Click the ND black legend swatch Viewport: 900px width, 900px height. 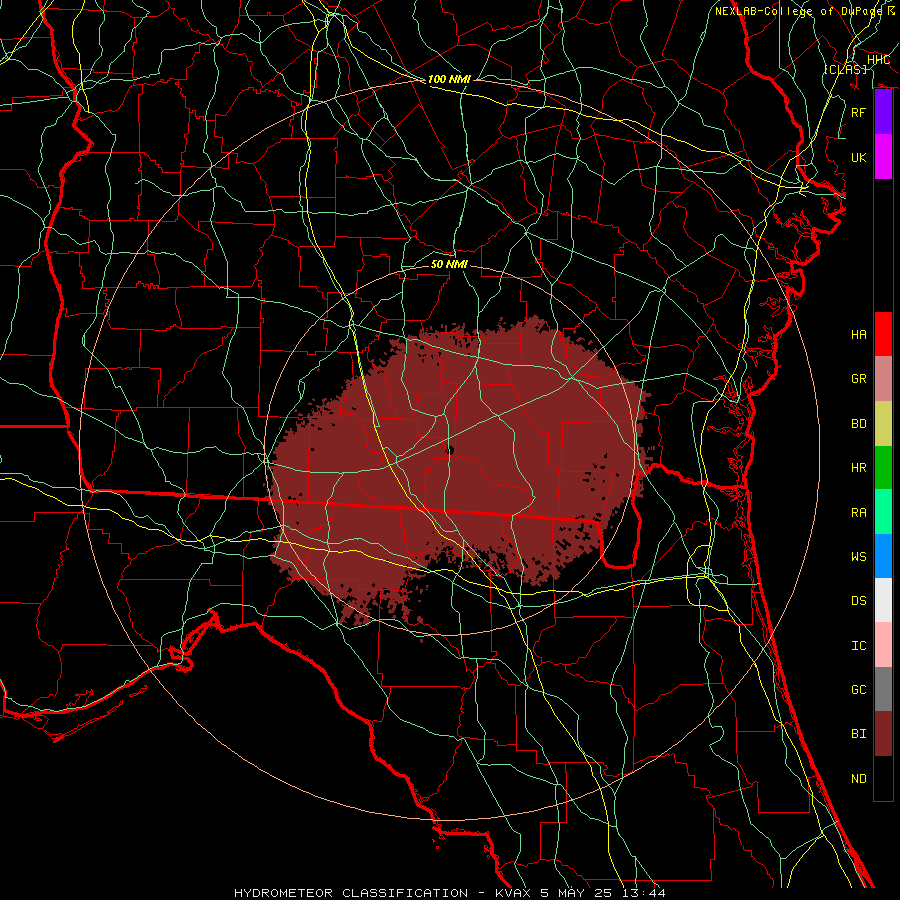tap(883, 778)
